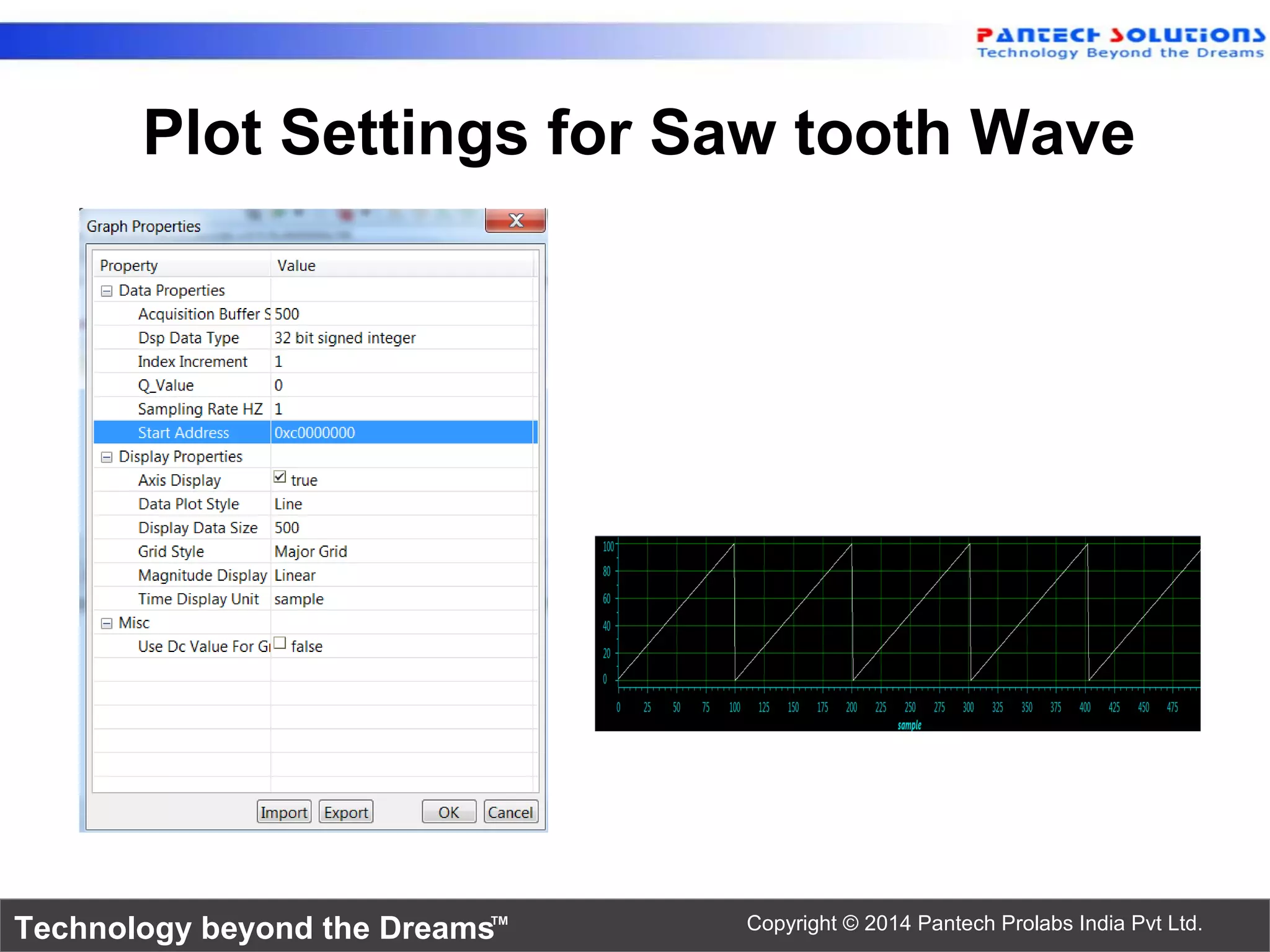Viewport: 1270px width, 952px height.
Task: Select the Data Plot Style property label
Action: click(x=189, y=504)
